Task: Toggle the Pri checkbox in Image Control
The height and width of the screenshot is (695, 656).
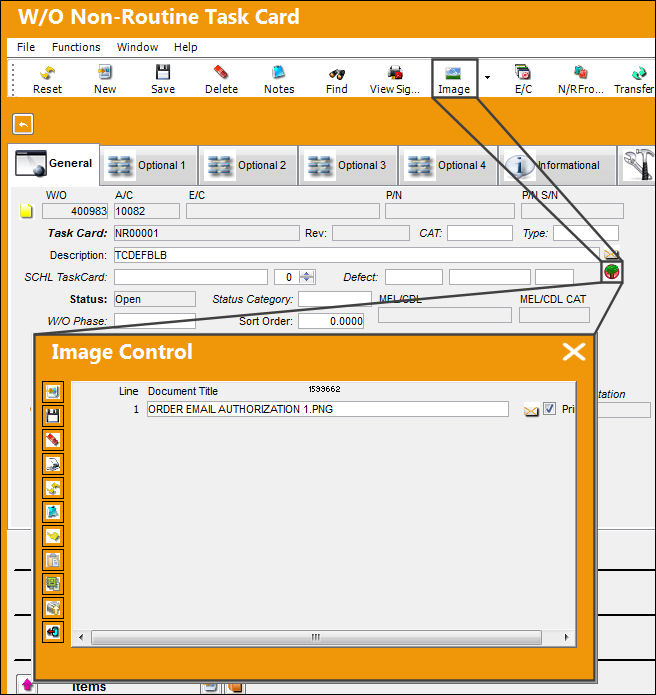Action: (x=549, y=409)
